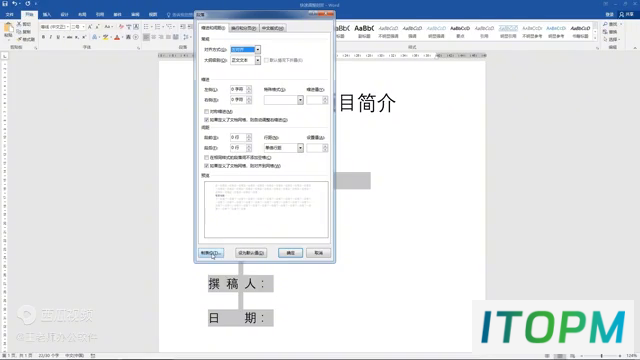Viewport: 640px width, 360px height.
Task: Click the bullet list icon in ribbon
Action: 147,27
